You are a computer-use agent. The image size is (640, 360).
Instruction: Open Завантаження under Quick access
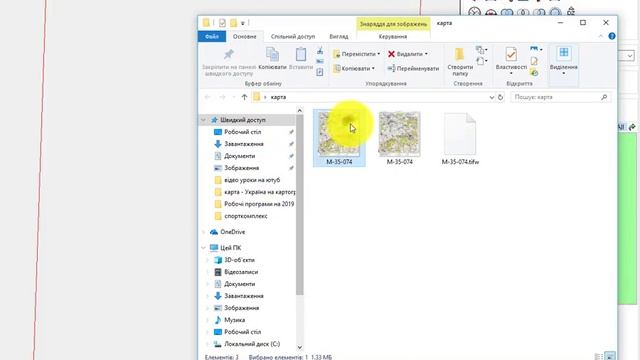tap(244, 144)
